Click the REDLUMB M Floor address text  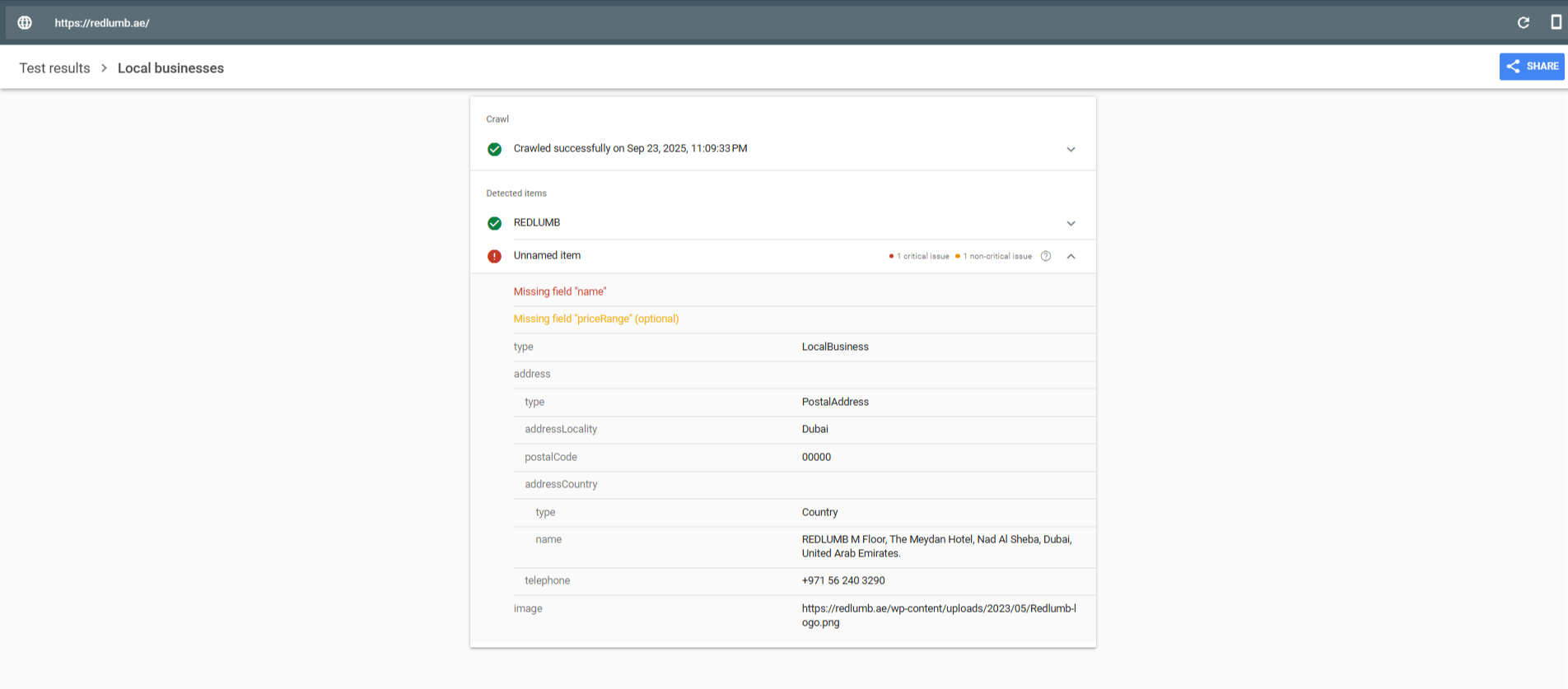(937, 547)
